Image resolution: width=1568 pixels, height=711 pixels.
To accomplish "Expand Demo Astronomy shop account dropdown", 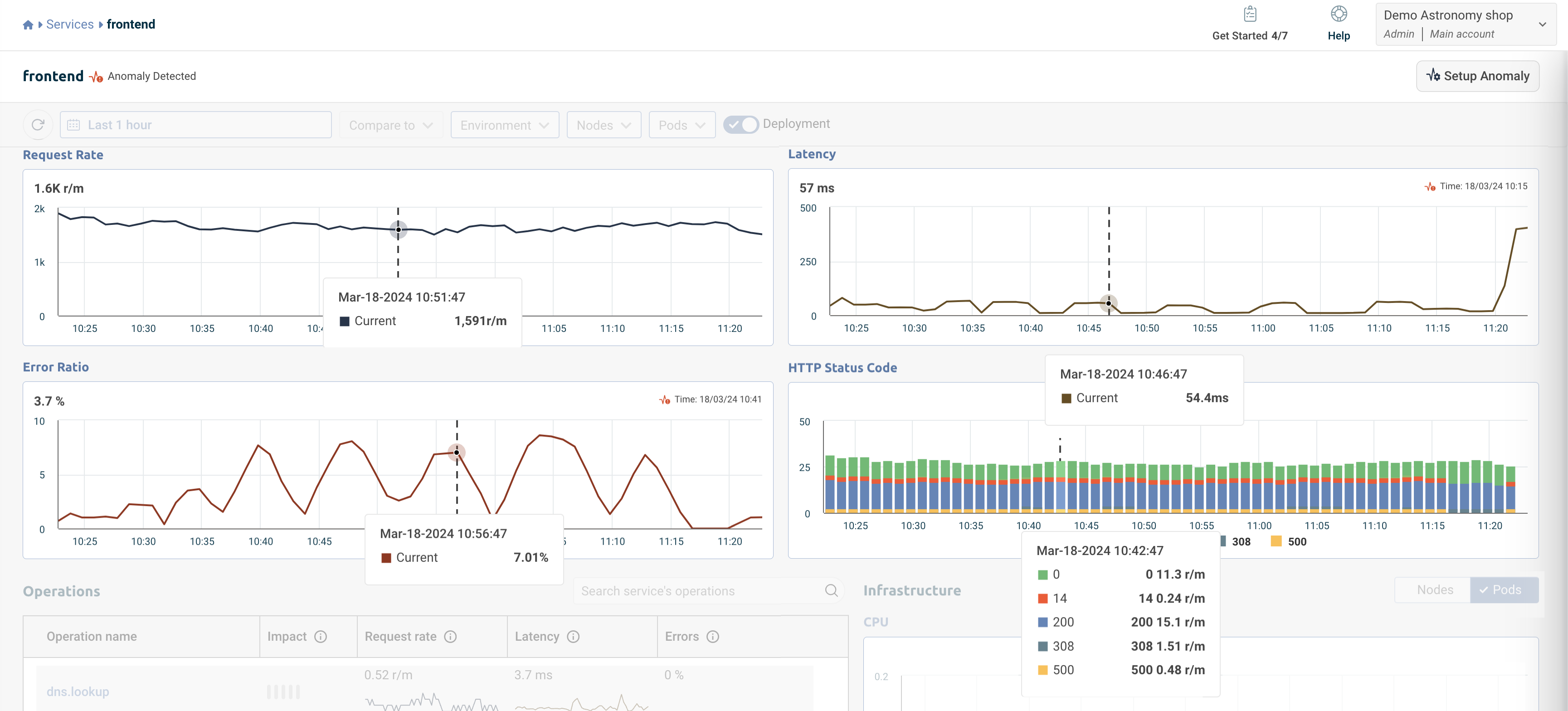I will pos(1465,24).
